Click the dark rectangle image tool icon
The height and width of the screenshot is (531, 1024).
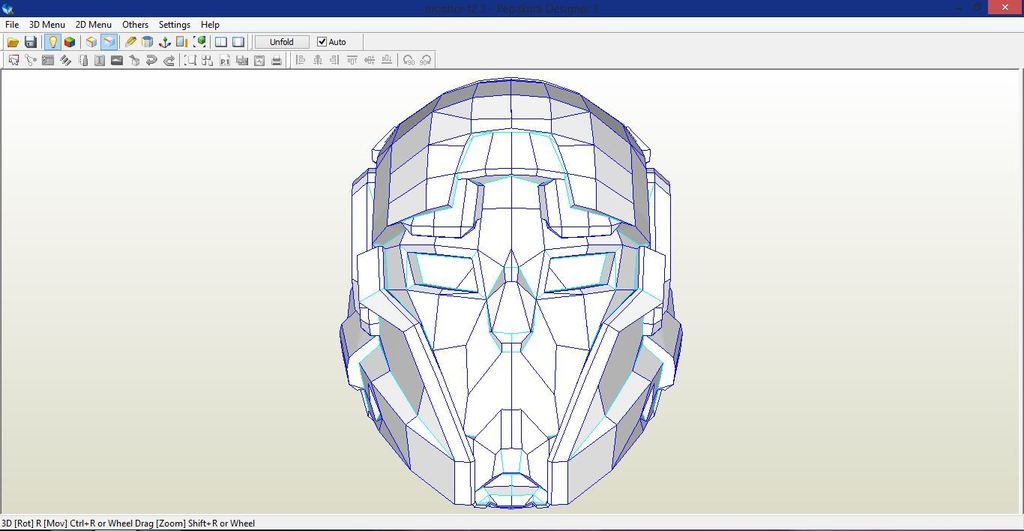(117, 60)
